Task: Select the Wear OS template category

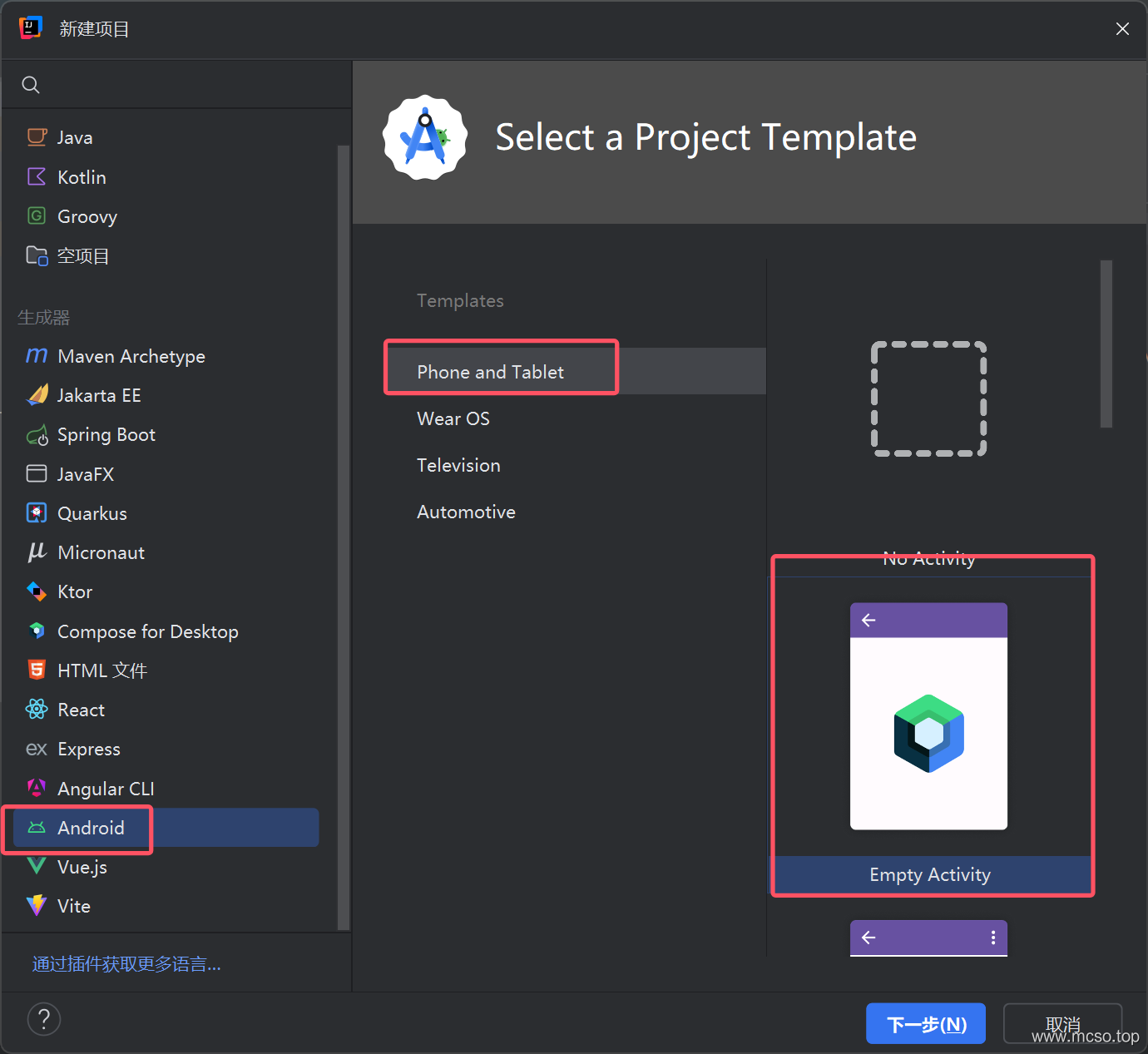Action: point(575,418)
